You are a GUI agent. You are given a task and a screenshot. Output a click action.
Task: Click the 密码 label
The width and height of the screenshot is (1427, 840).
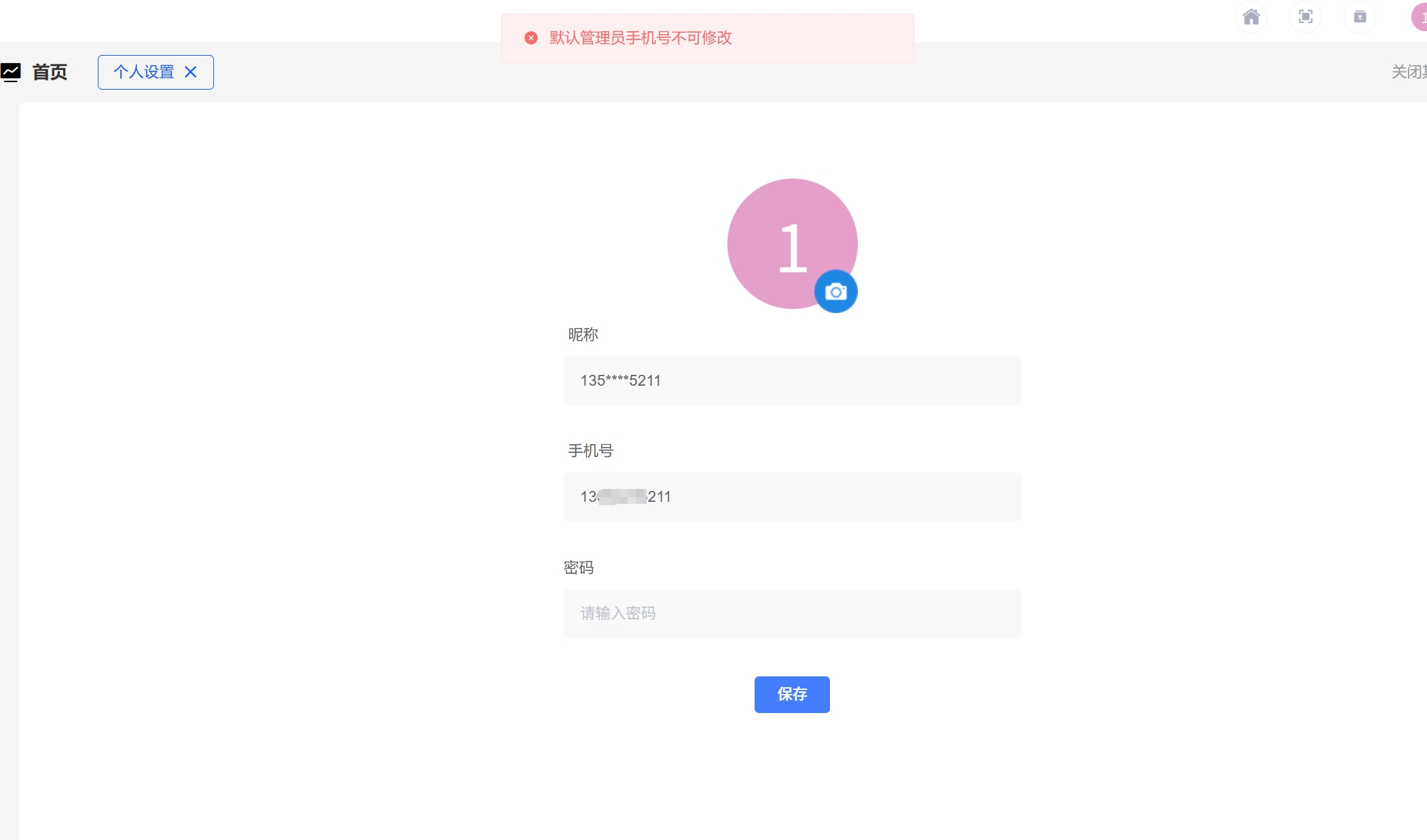point(579,568)
